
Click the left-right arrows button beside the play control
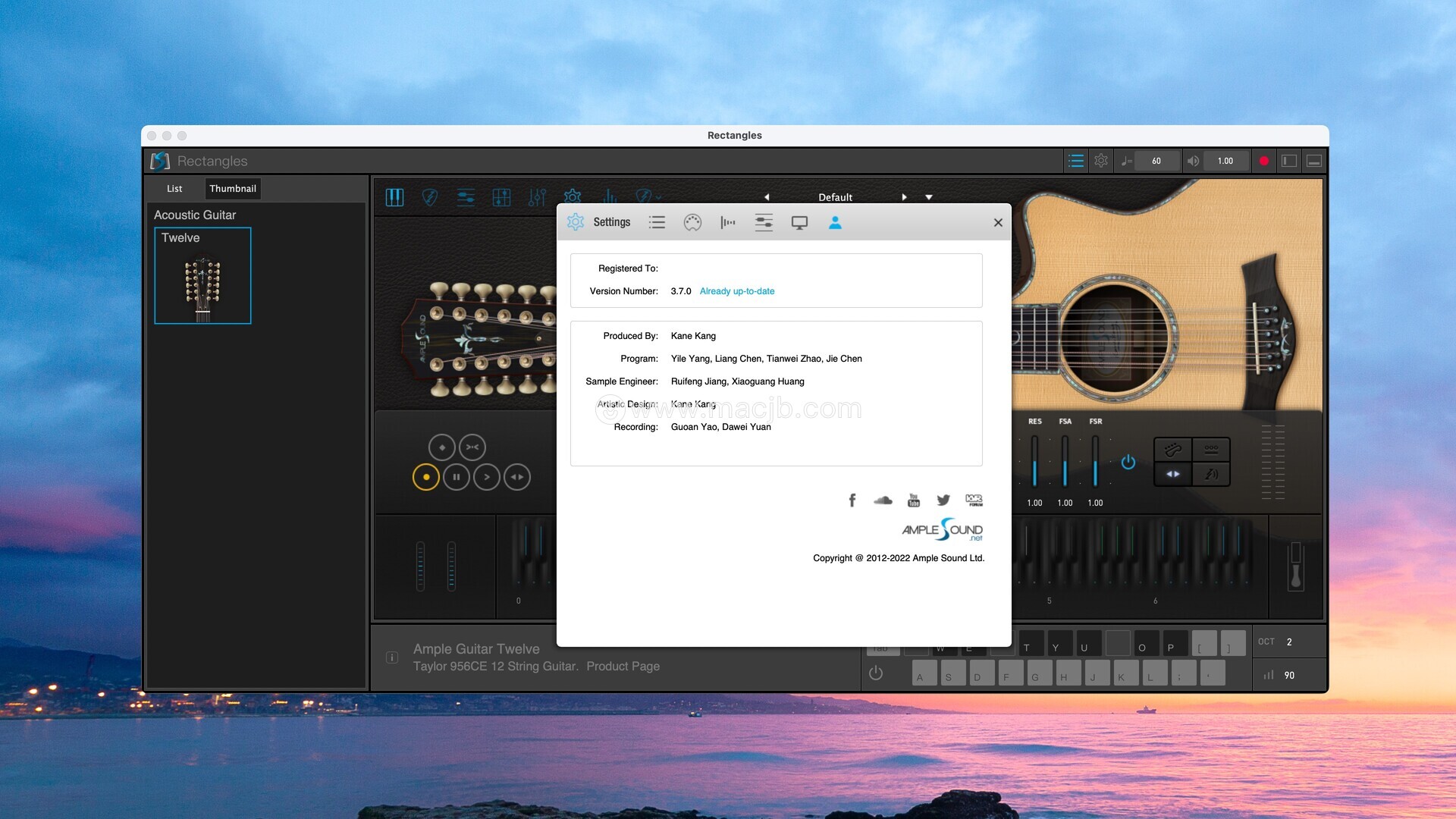click(517, 477)
